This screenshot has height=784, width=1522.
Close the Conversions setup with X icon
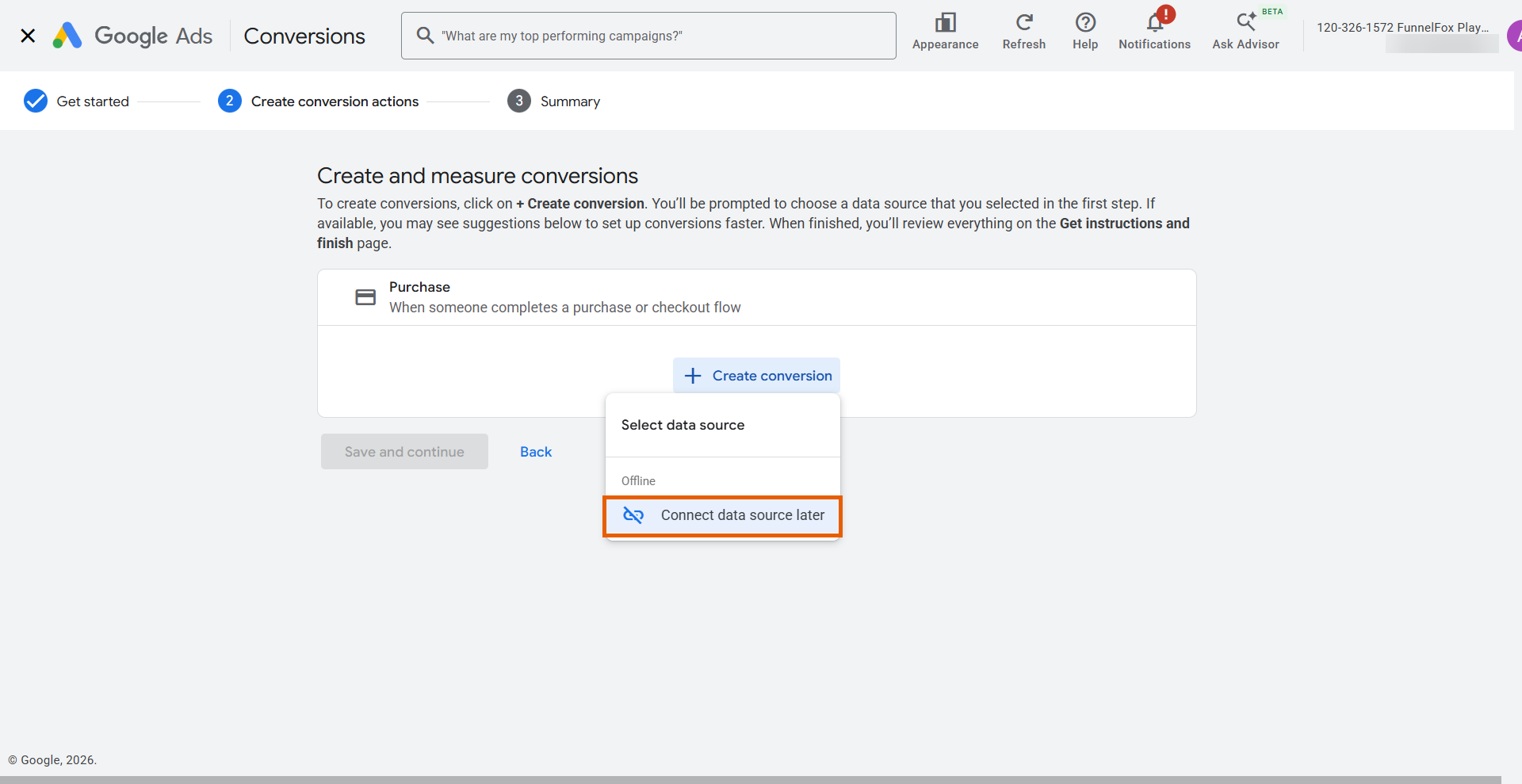point(28,36)
